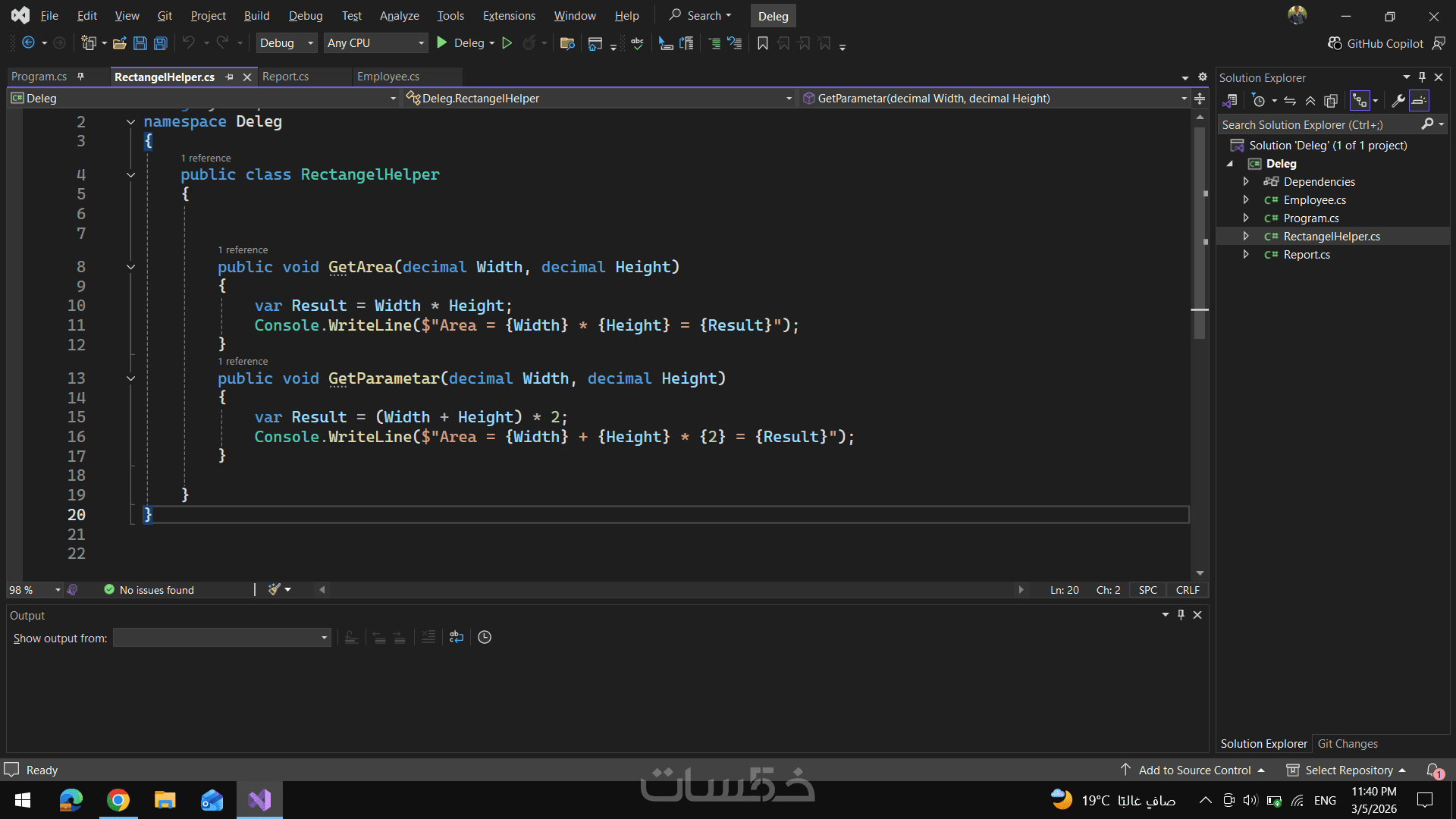Toggle Preview Selected Items in Solution Explorer

[1419, 101]
